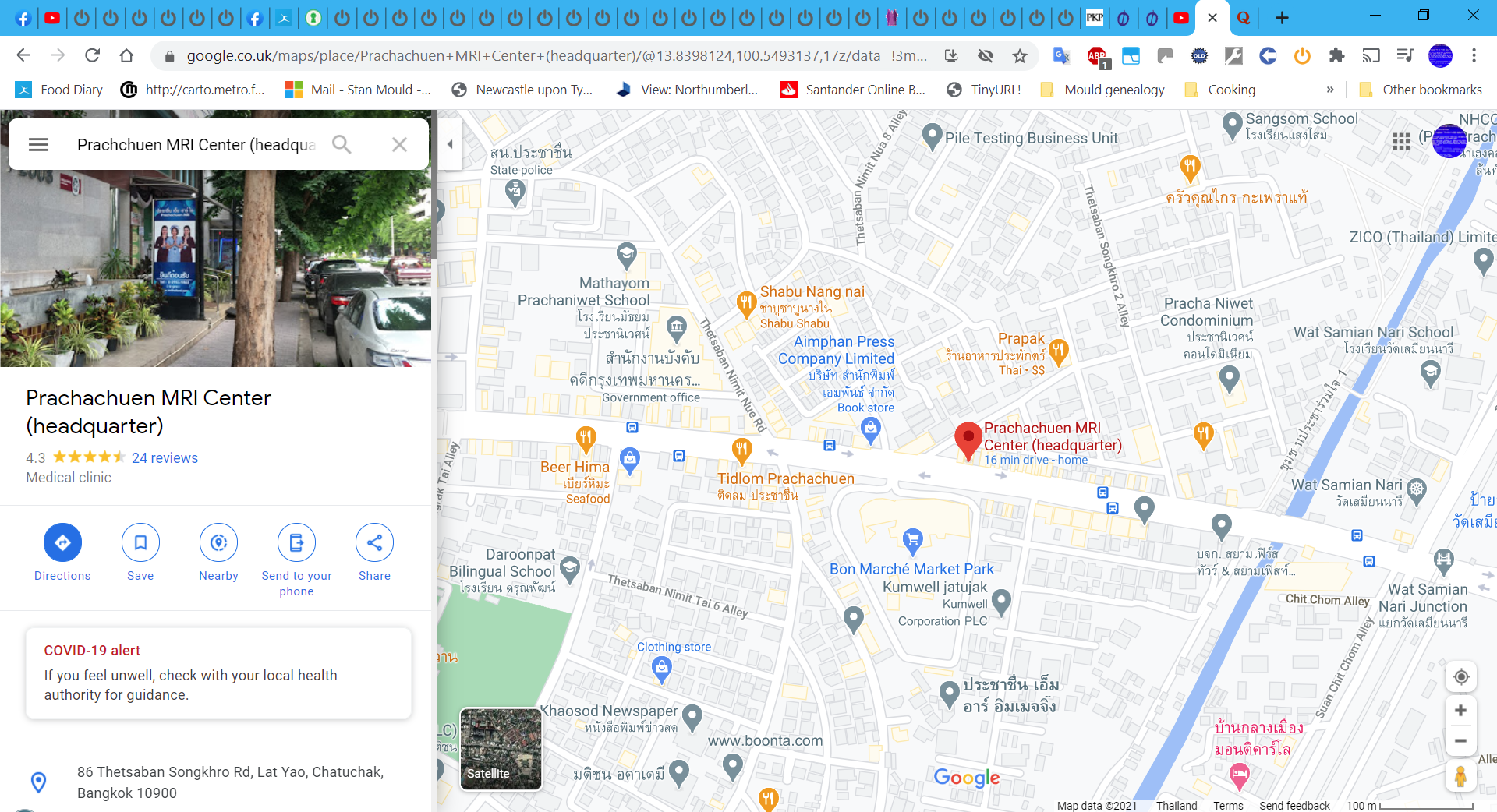
Task: Go back in browser history
Action: pos(23,55)
